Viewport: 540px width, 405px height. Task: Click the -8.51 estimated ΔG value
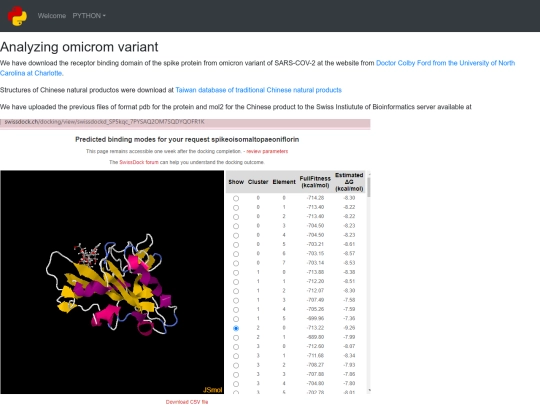coord(349,281)
